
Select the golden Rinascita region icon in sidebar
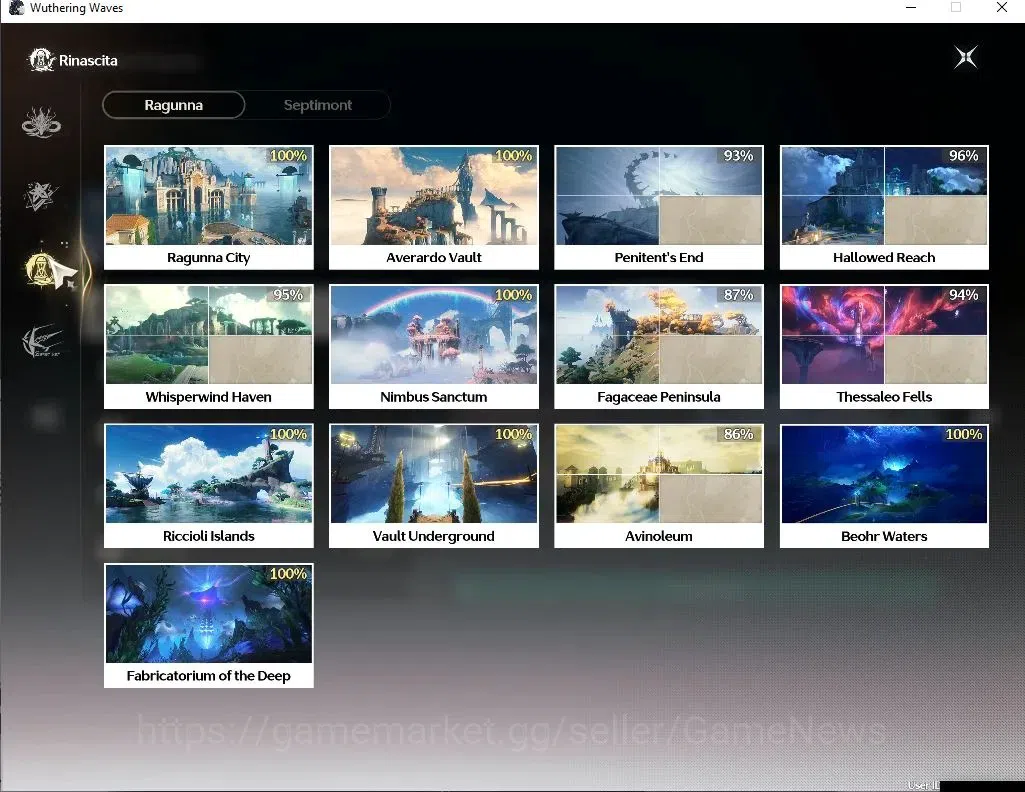43,270
